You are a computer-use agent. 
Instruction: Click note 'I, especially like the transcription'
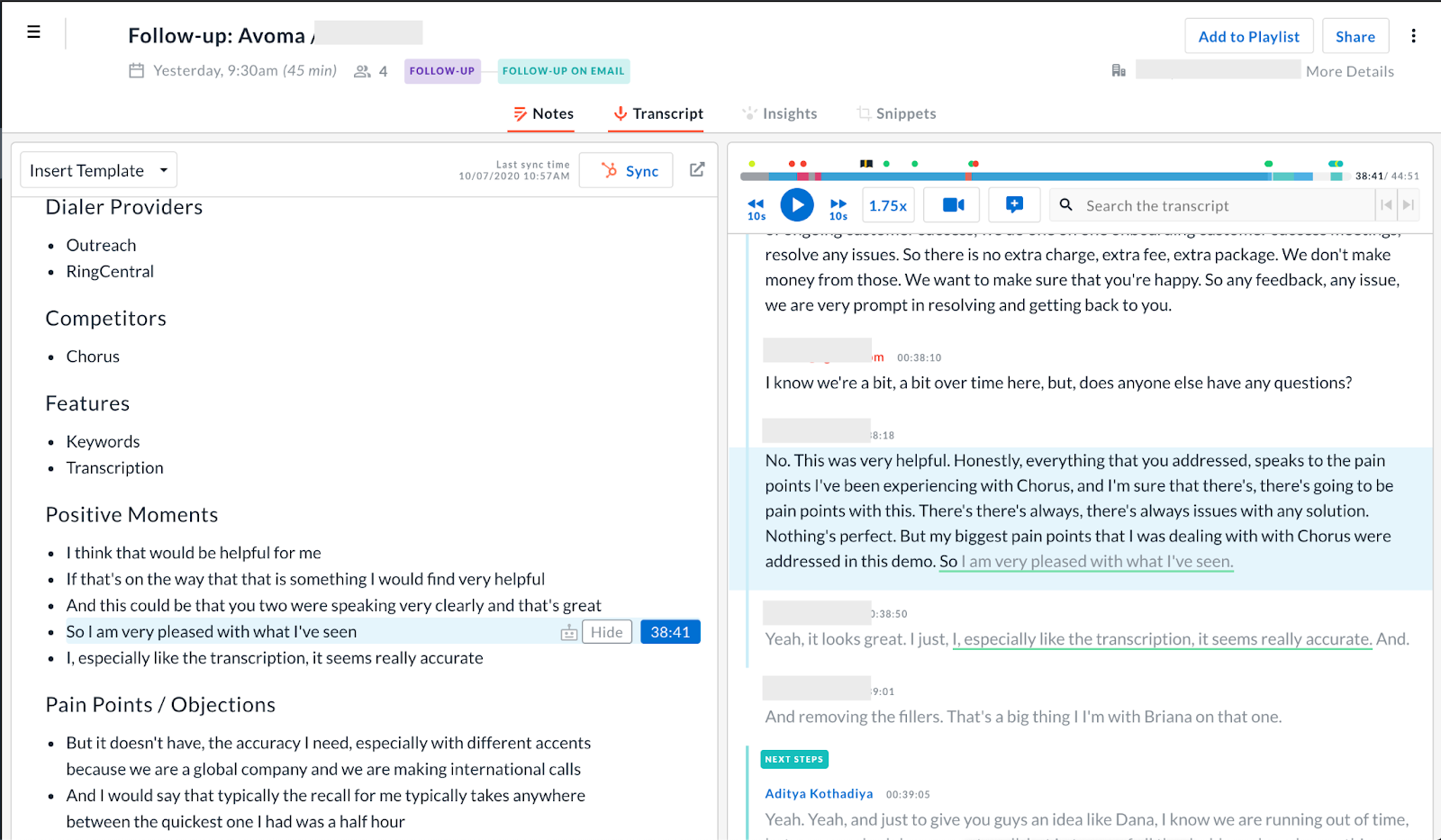coord(275,658)
